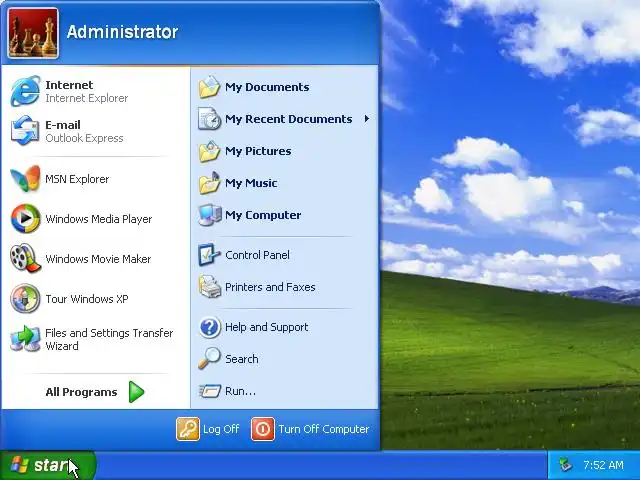The width and height of the screenshot is (640, 480).
Task: Click the 'Printers and Faxes' text label
Action: click(x=270, y=287)
